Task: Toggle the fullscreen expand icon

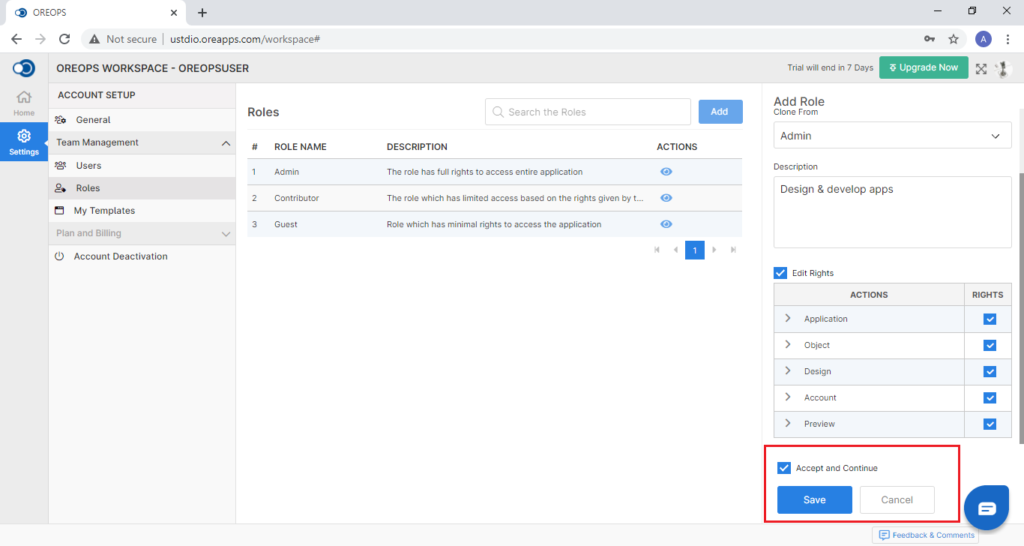Action: pyautogui.click(x=981, y=69)
